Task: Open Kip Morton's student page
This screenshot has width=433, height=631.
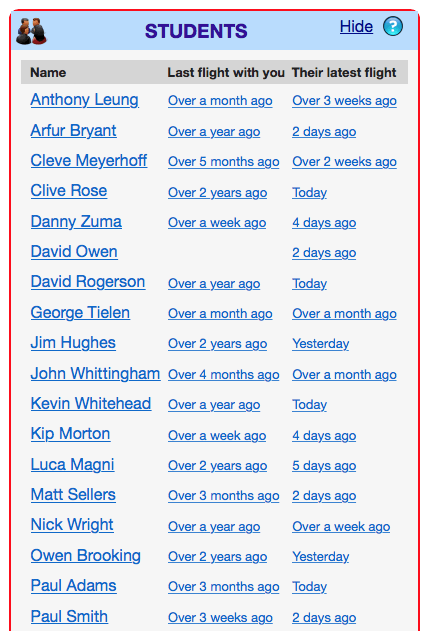Action: pos(70,434)
